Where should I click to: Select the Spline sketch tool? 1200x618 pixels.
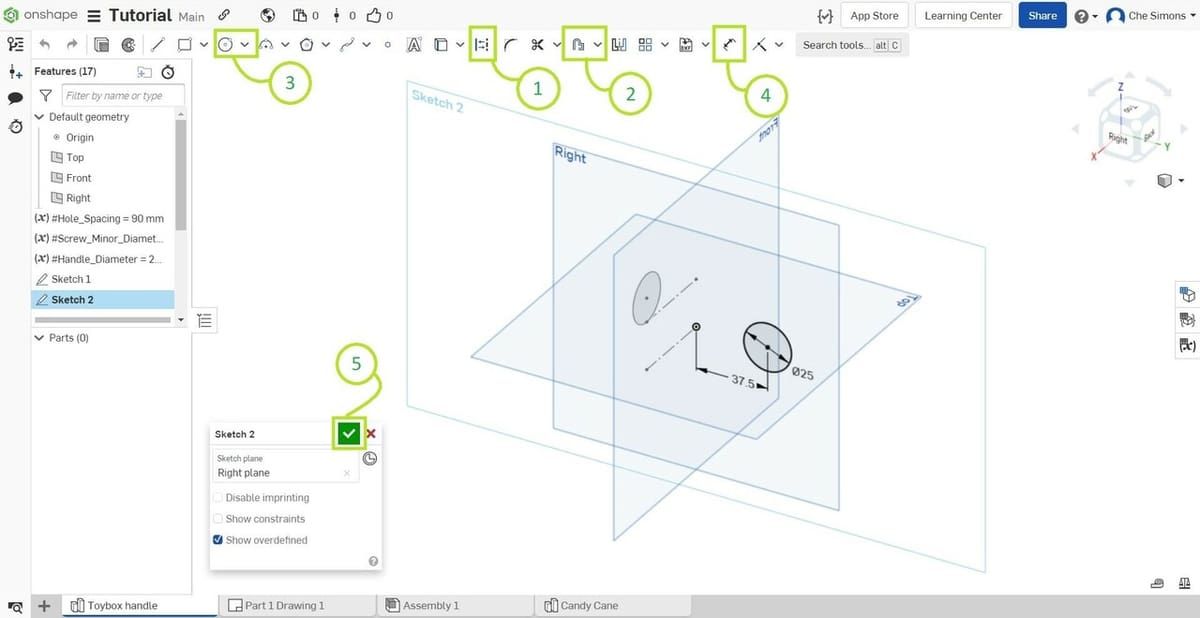[x=347, y=44]
